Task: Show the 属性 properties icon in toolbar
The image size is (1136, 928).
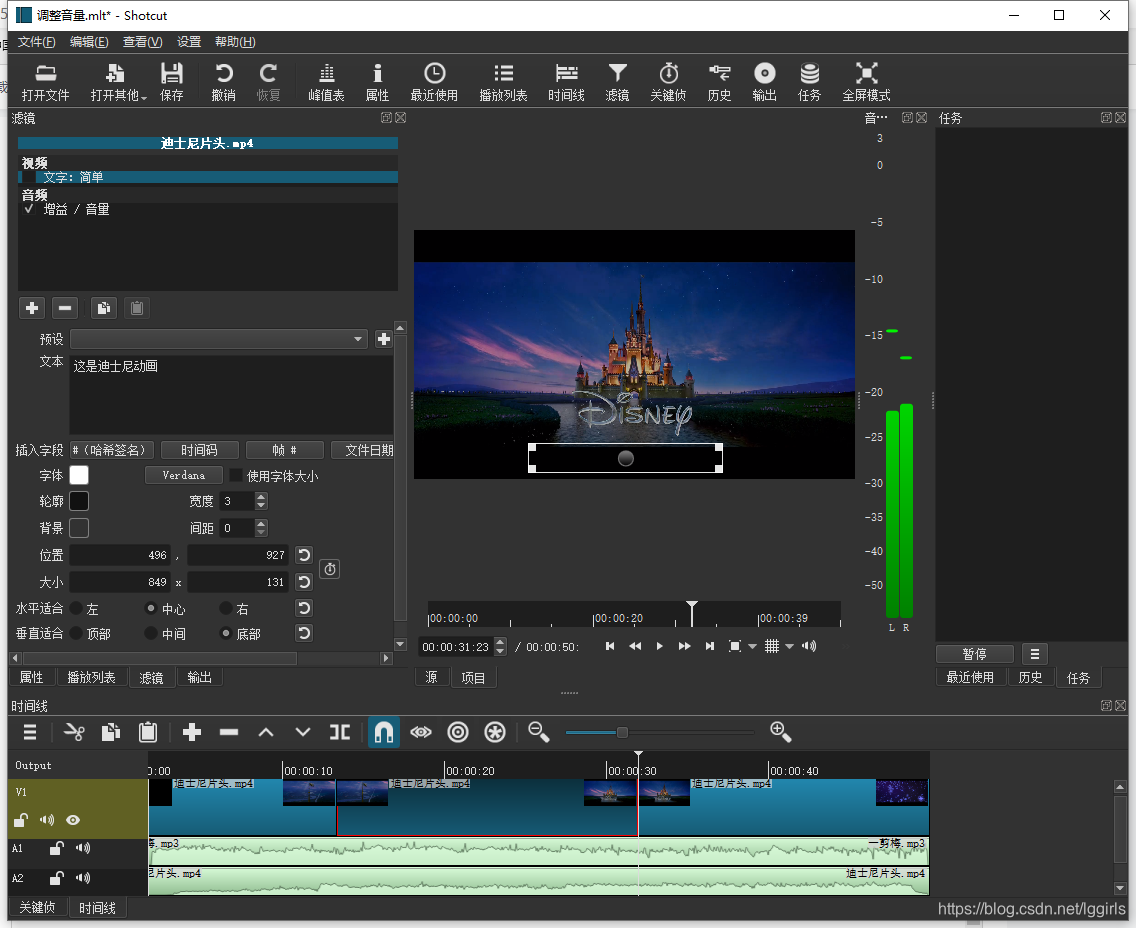Action: [x=377, y=82]
